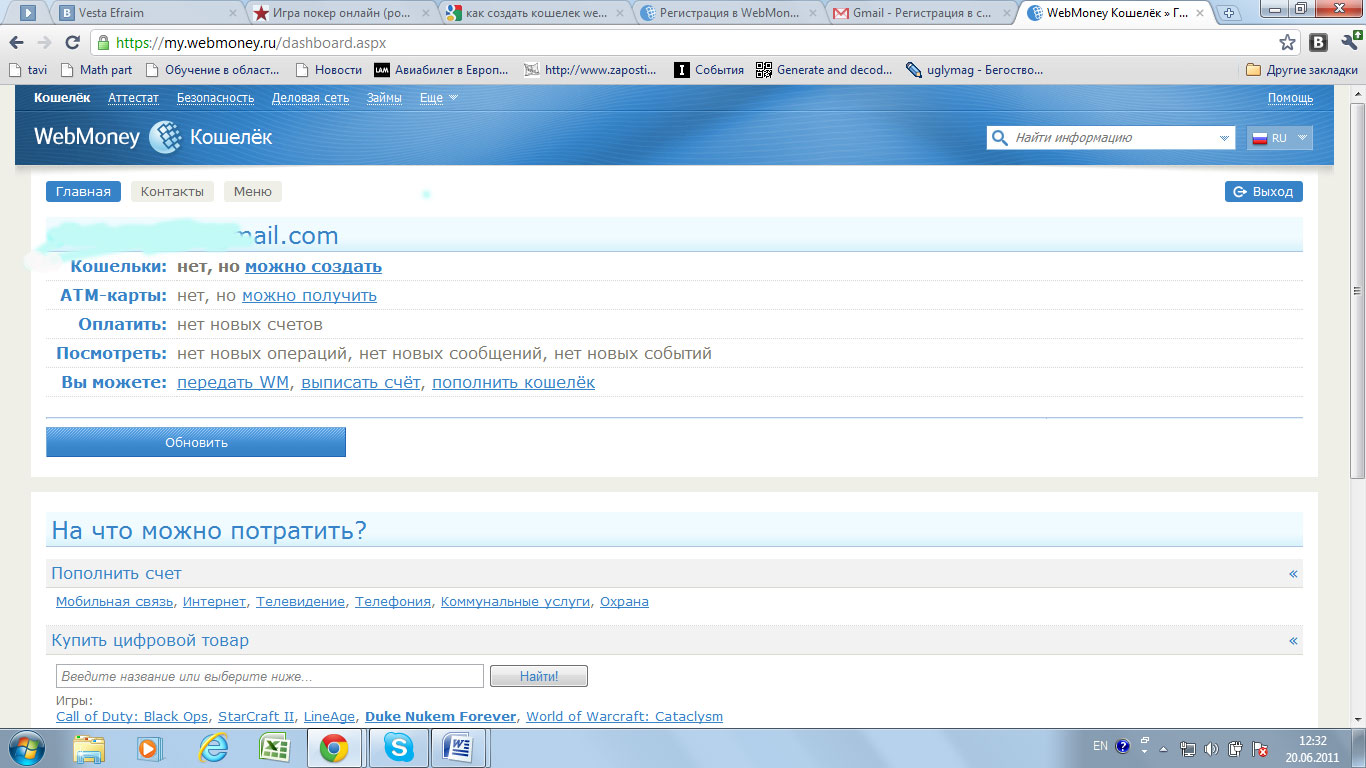The width and height of the screenshot is (1366, 768).
Task: Click the можно получить ATM card link
Action: [309, 296]
